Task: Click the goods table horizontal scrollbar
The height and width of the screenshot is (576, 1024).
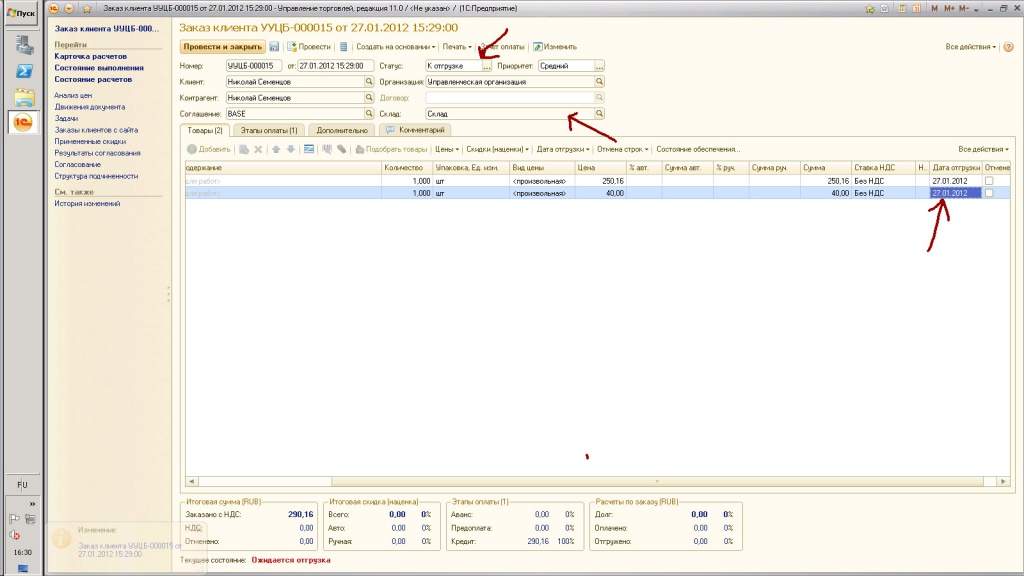Action: (x=657, y=481)
